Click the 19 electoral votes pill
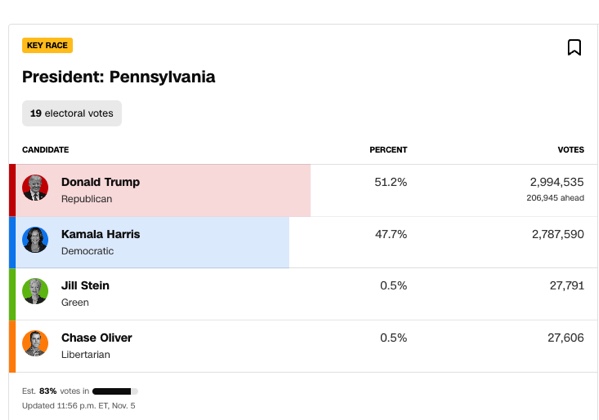The height and width of the screenshot is (420, 599). click(72, 114)
